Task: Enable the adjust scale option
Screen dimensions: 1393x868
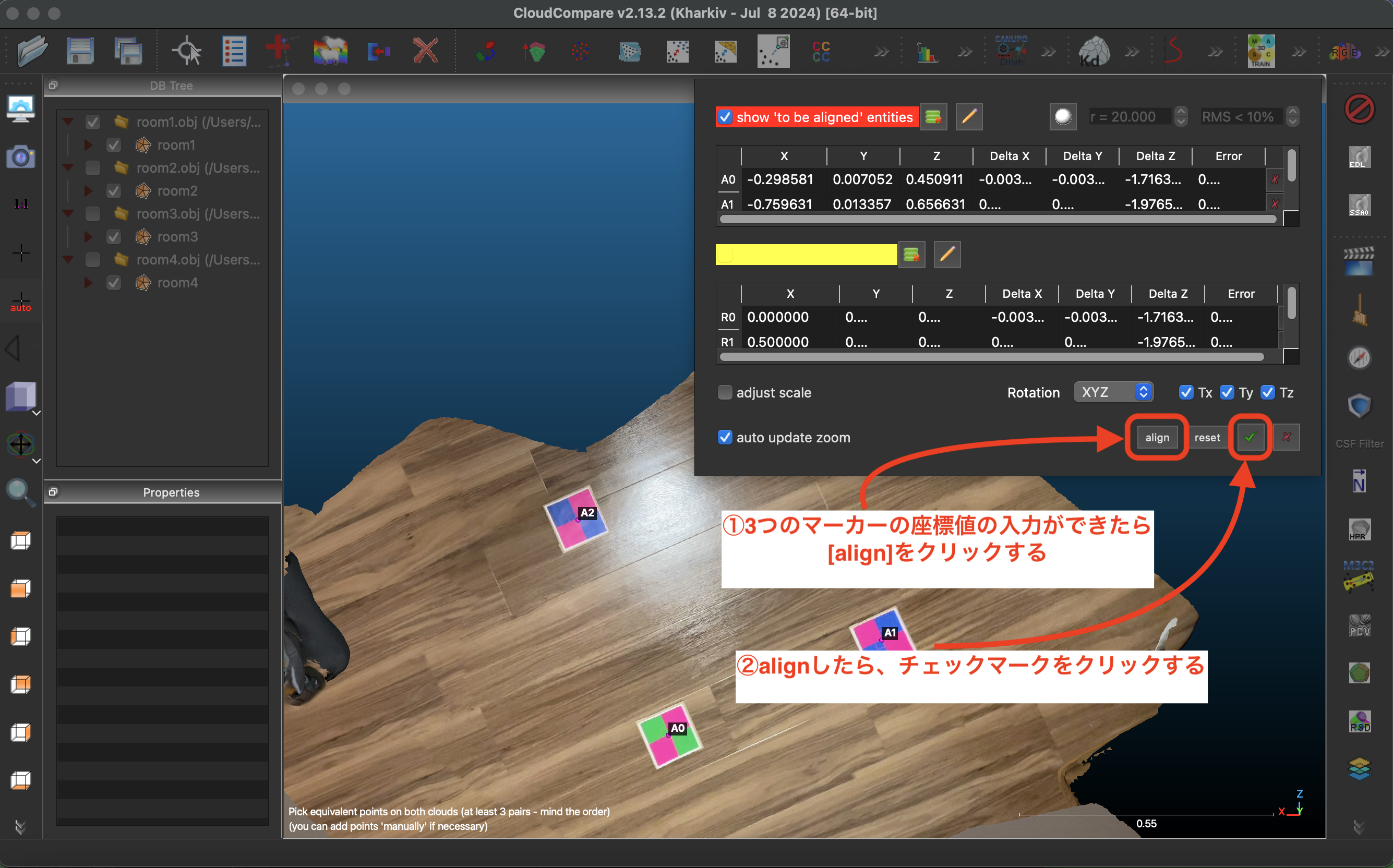Action: pos(725,392)
